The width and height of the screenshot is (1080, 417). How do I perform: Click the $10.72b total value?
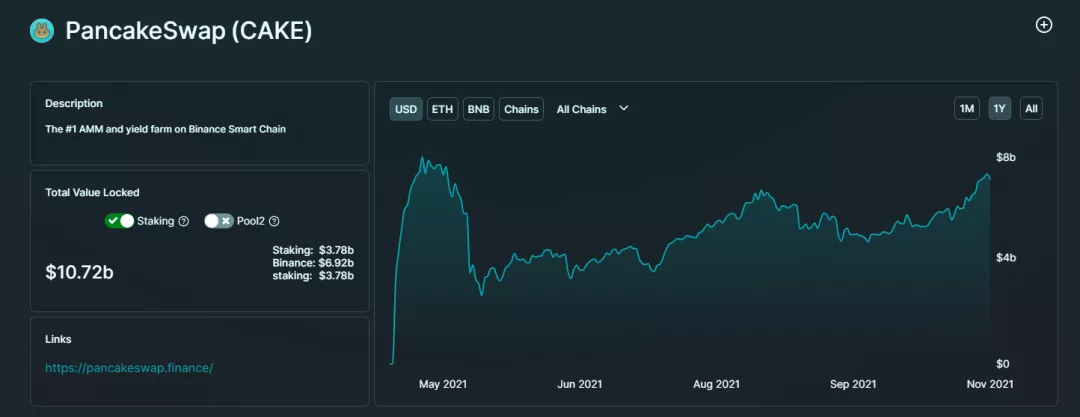point(79,272)
